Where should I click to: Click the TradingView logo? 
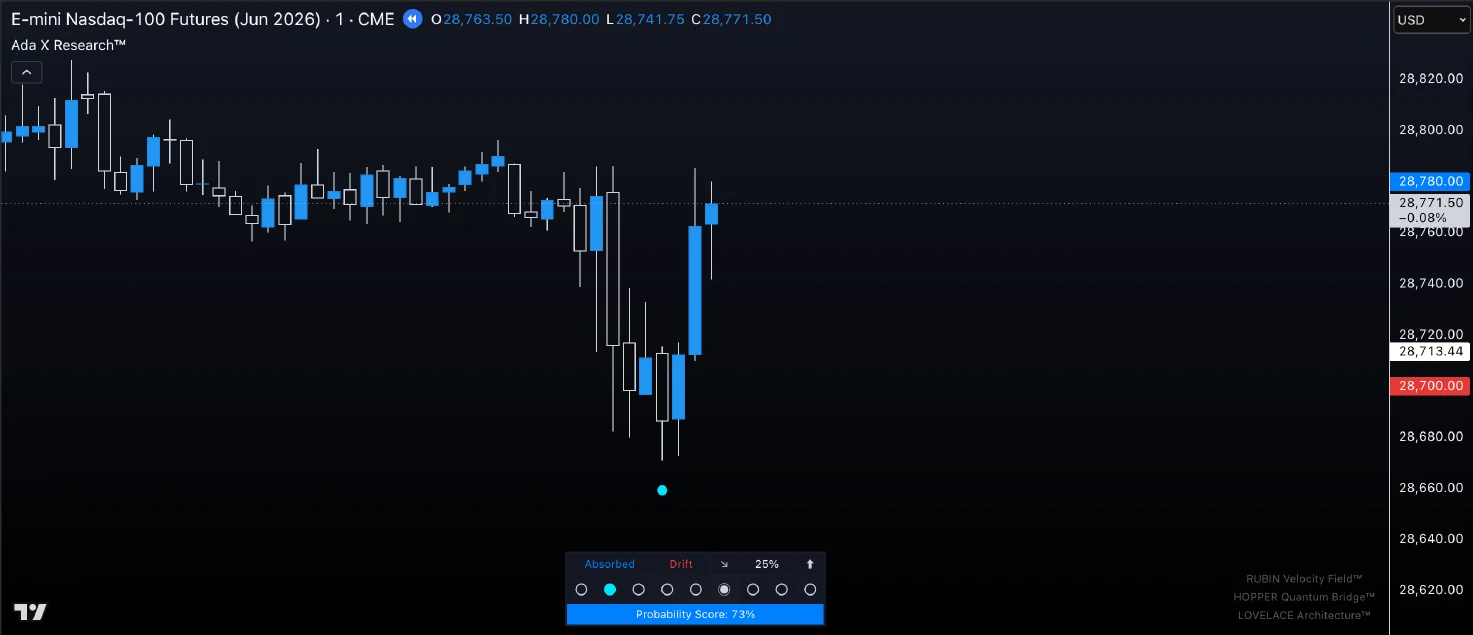[30, 612]
